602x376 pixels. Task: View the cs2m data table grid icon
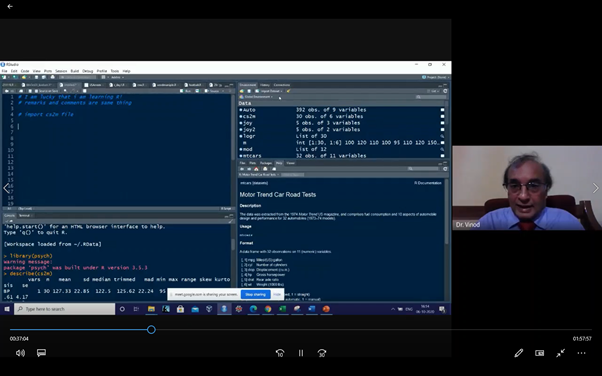coord(442,116)
